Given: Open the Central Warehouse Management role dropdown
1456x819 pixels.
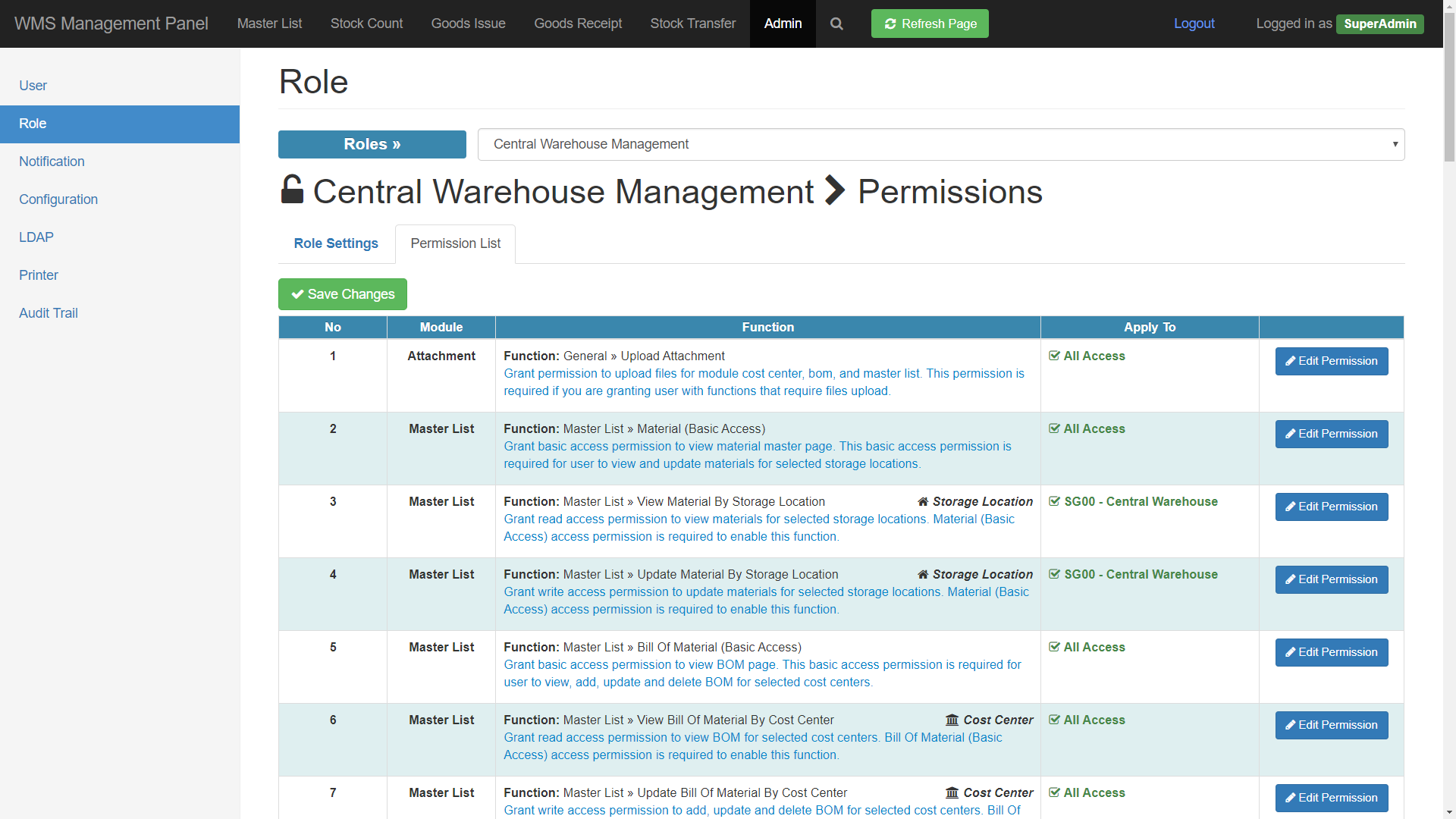Looking at the screenshot, I should coord(940,144).
